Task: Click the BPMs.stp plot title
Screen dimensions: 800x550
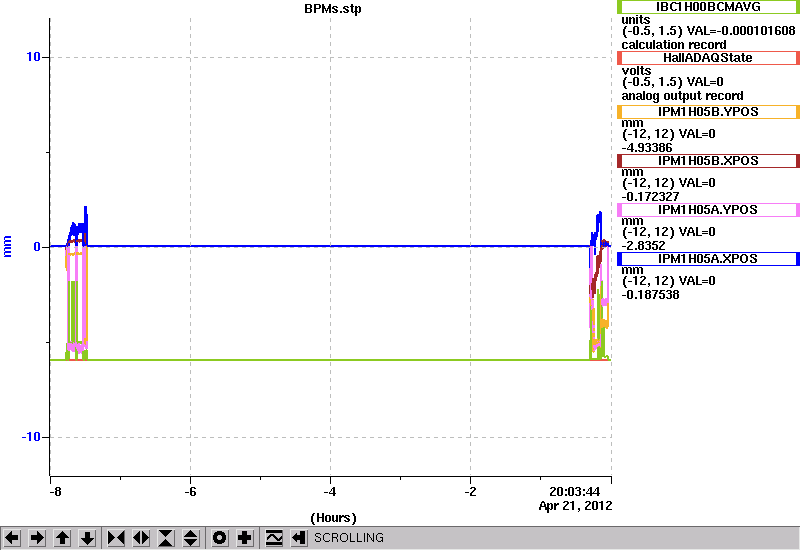Action: (x=333, y=9)
